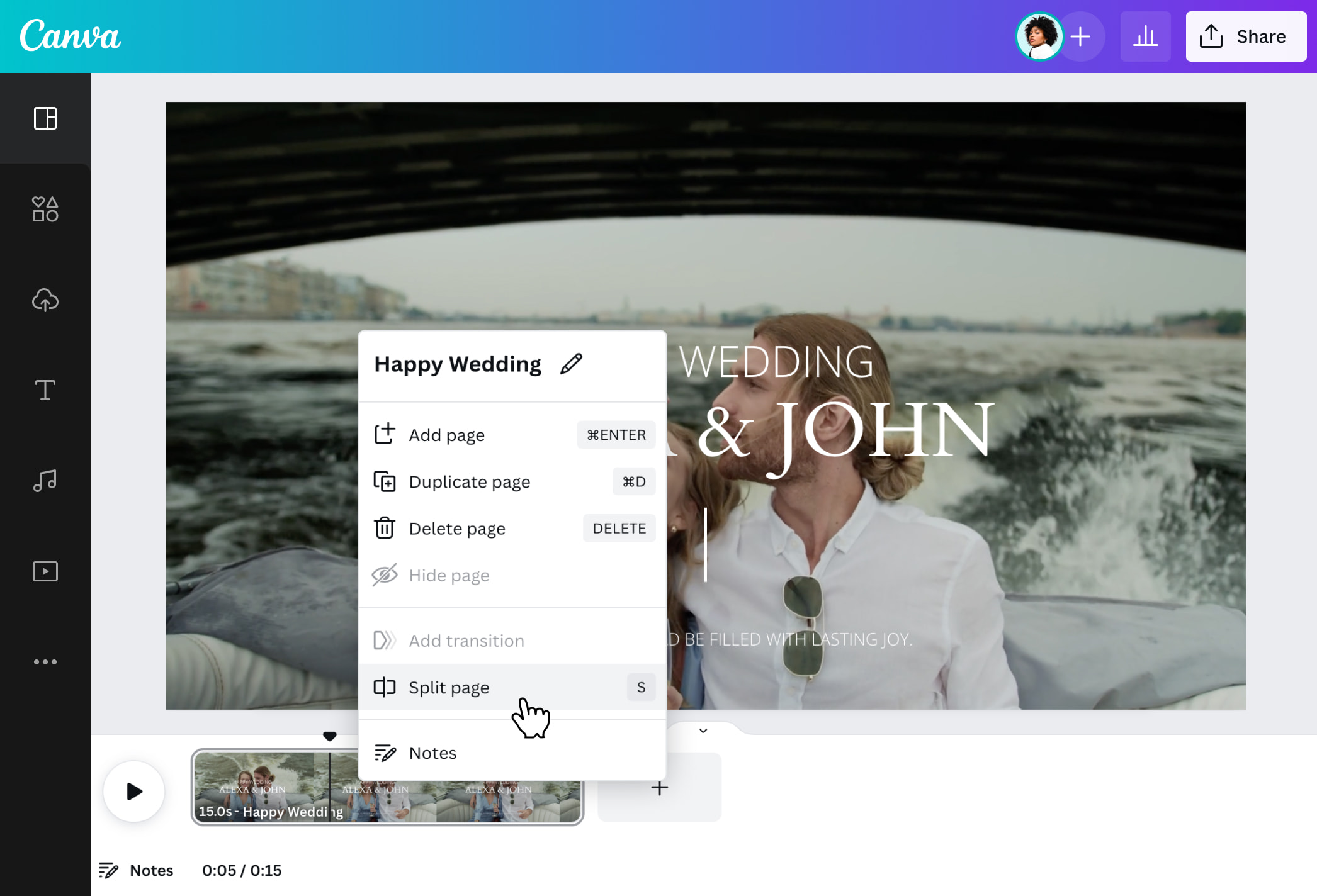Viewport: 1317px width, 896px height.
Task: Open the Design templates panel
Action: [x=45, y=120]
